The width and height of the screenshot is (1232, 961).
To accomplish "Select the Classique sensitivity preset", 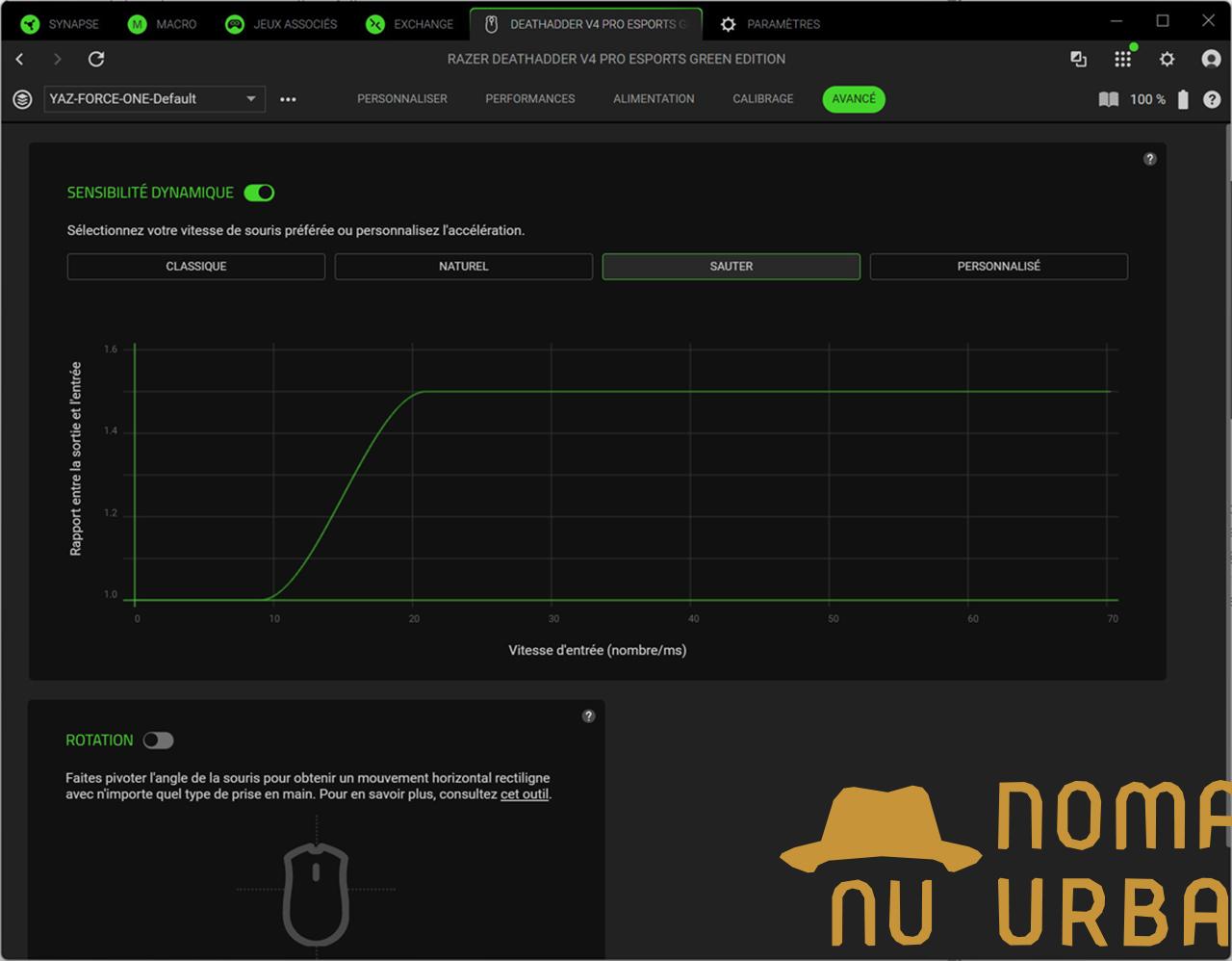I will coord(196,267).
